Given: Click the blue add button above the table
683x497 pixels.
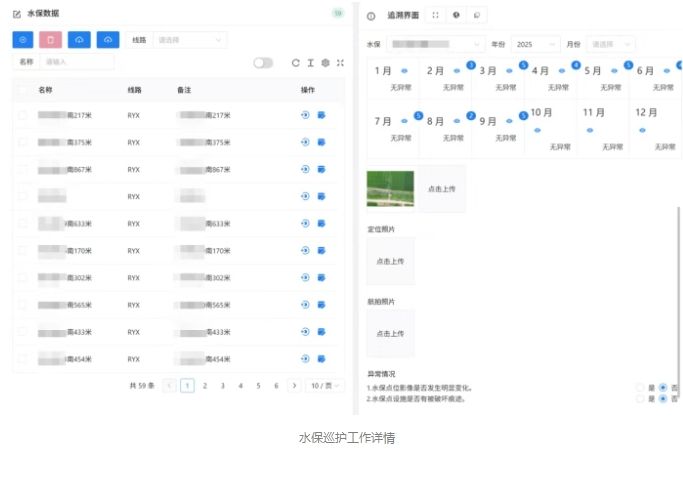Looking at the screenshot, I should pyautogui.click(x=23, y=40).
